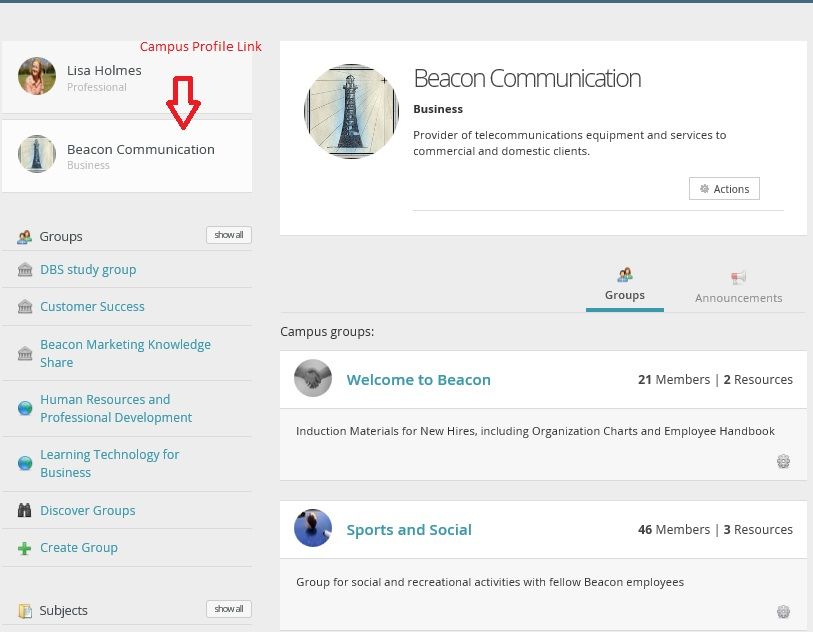813x632 pixels.
Task: Select Create Group link
Action: click(x=79, y=547)
